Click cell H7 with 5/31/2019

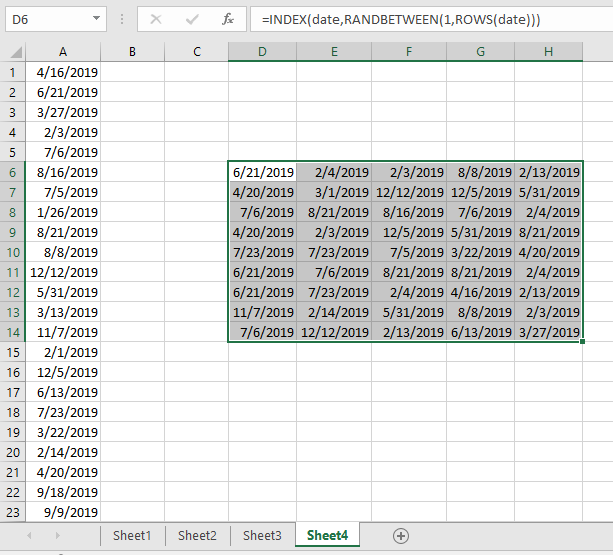tap(548, 192)
